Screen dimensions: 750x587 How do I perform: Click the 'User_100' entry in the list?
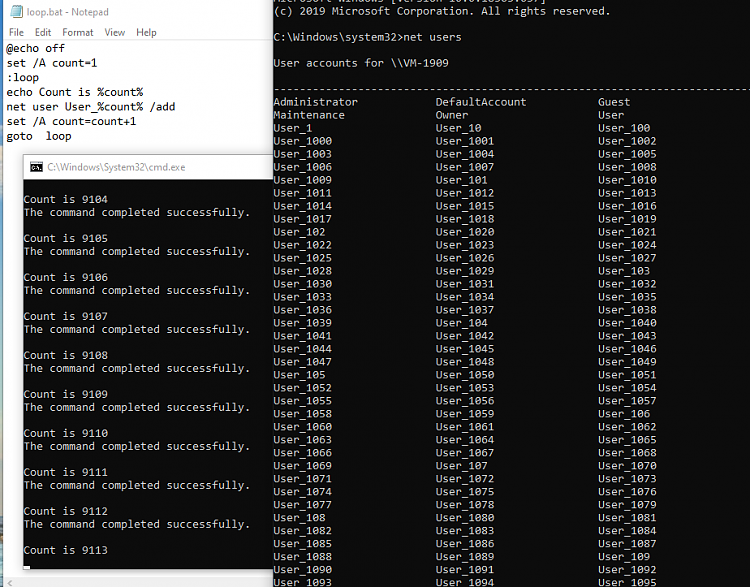point(624,128)
